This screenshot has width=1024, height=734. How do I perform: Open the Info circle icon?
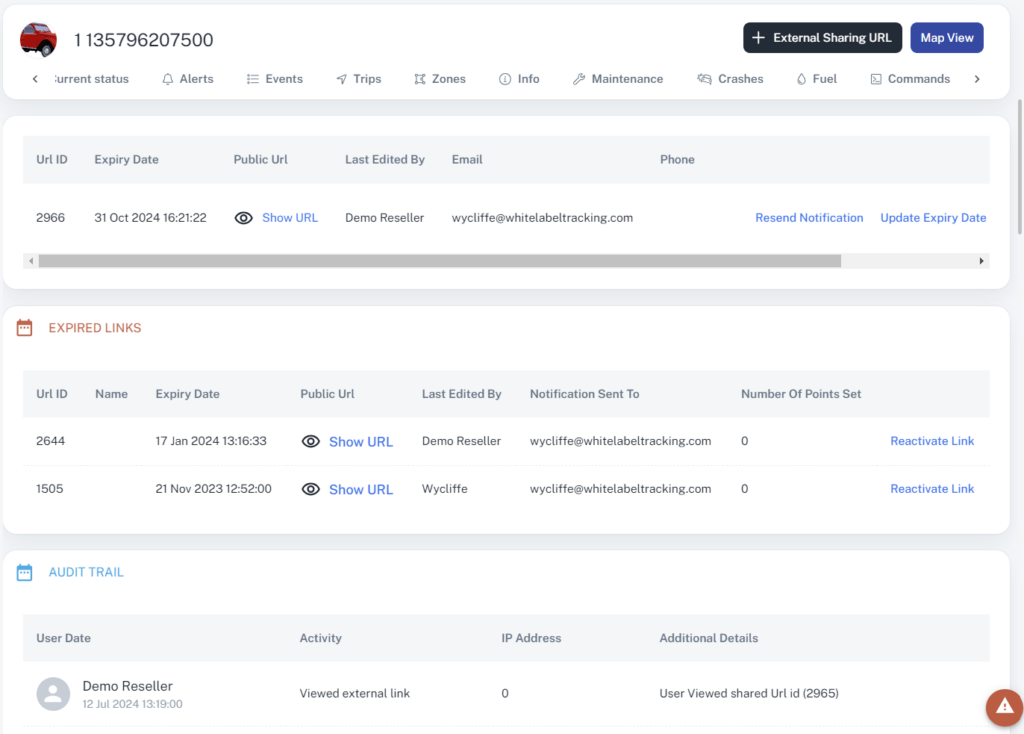coord(503,78)
